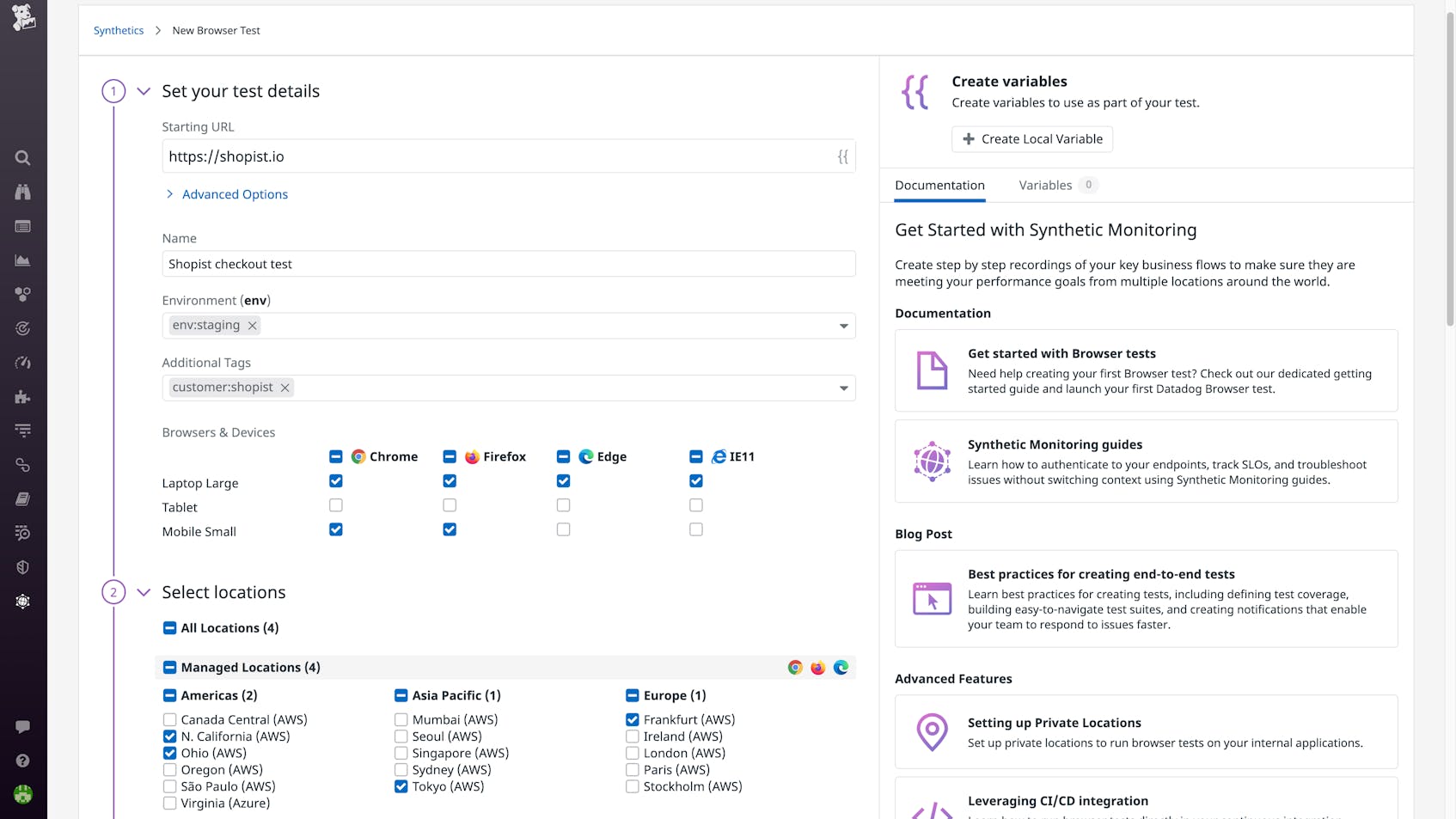Select the highlighted Synthetic Monitoring sidebar icon

(x=23, y=601)
